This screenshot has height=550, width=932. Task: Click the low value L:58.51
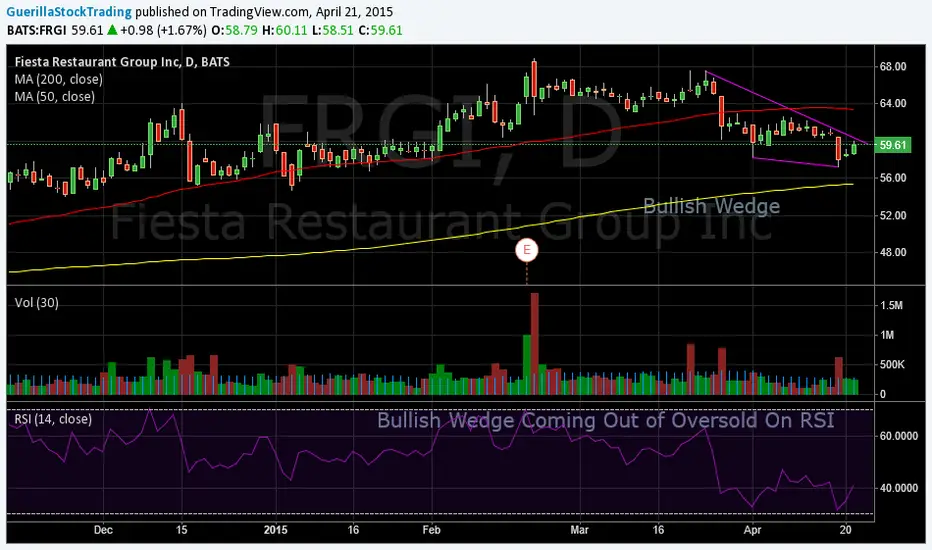click(333, 30)
